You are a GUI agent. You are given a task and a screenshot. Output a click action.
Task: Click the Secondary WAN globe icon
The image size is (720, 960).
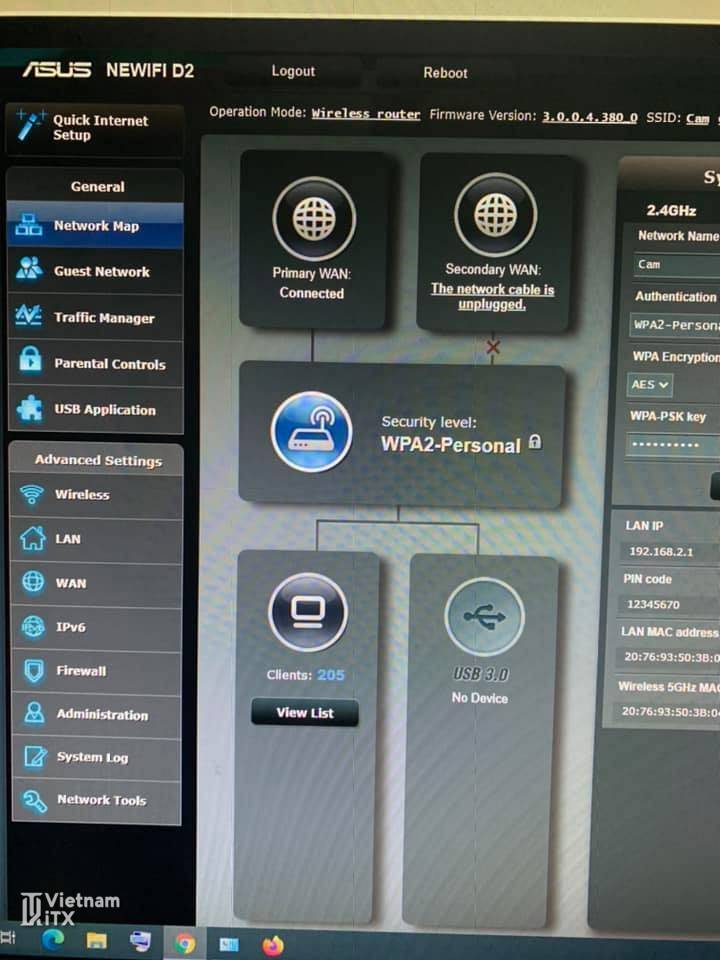[495, 216]
